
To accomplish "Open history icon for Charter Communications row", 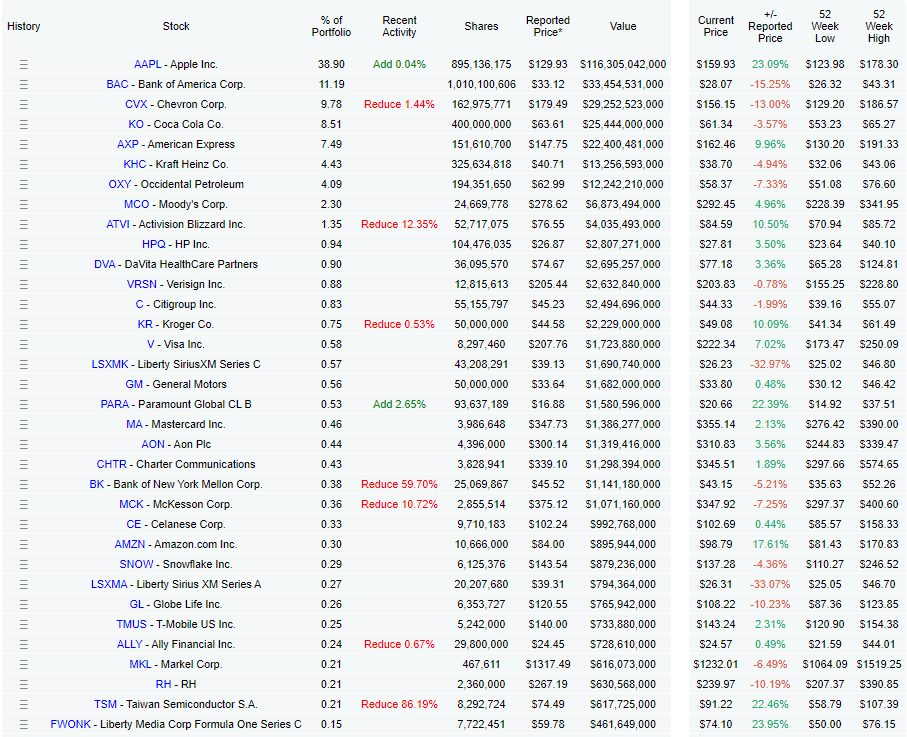I will [x=24, y=465].
